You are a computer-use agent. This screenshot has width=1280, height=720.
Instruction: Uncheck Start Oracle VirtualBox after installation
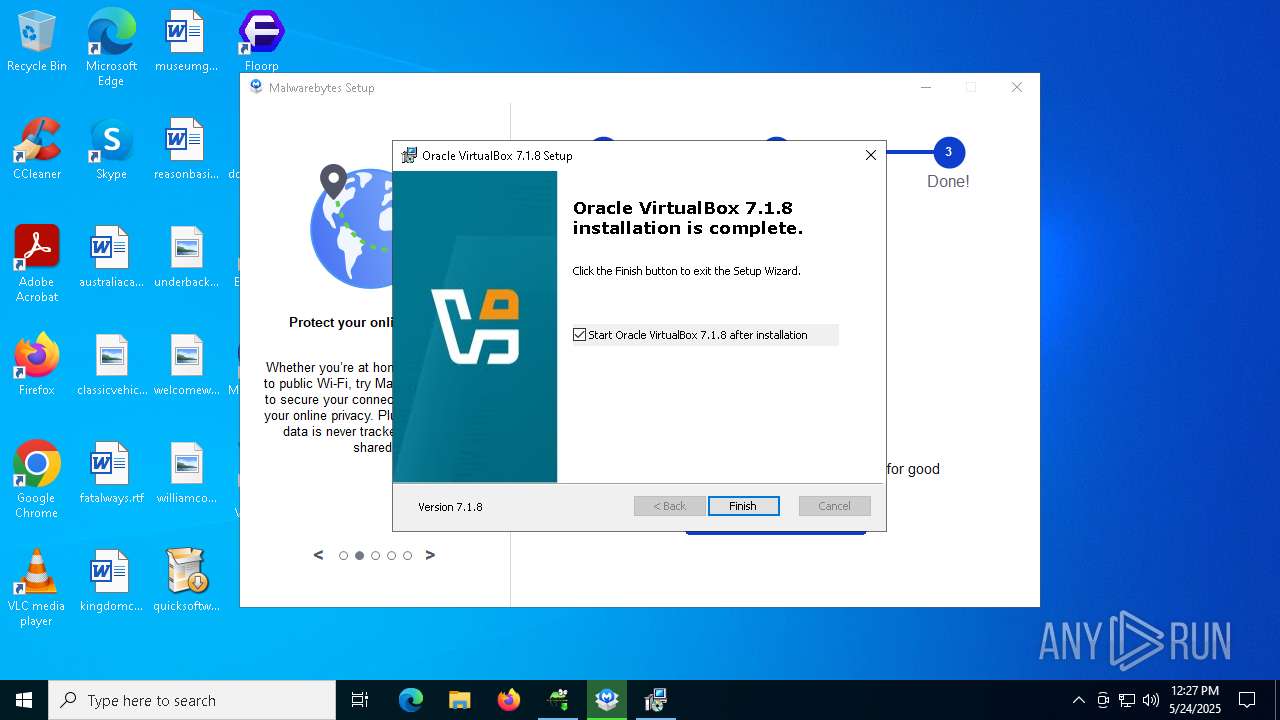[x=579, y=335]
